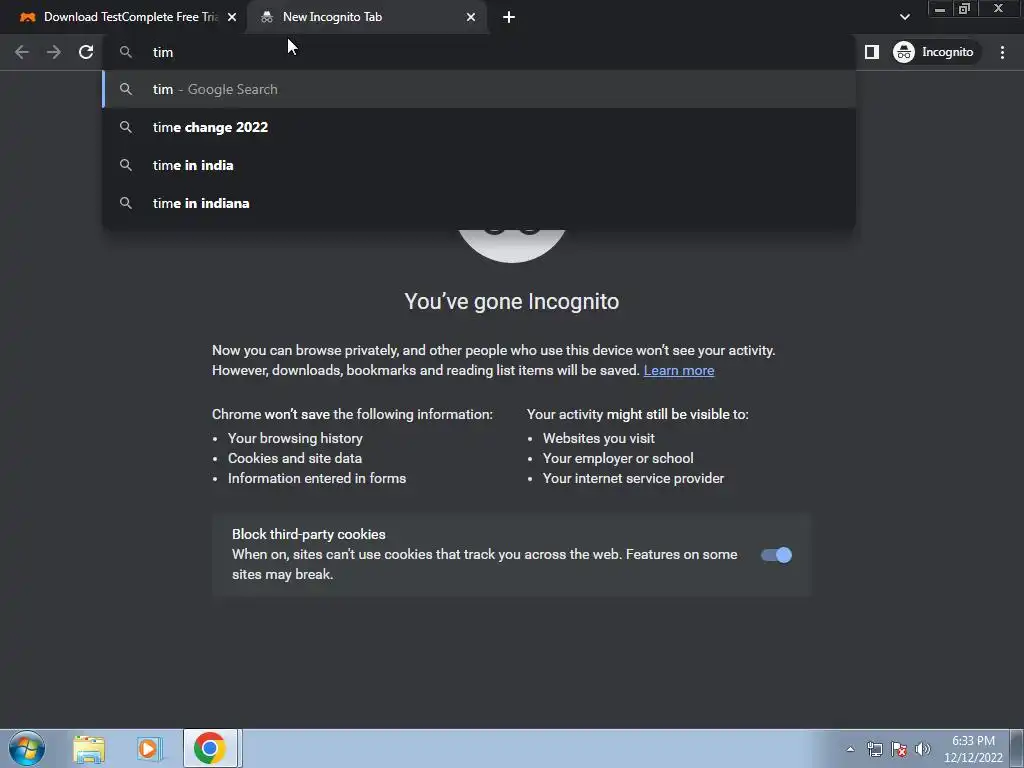
Task: Open Windows Explorer from taskbar
Action: click(89, 749)
